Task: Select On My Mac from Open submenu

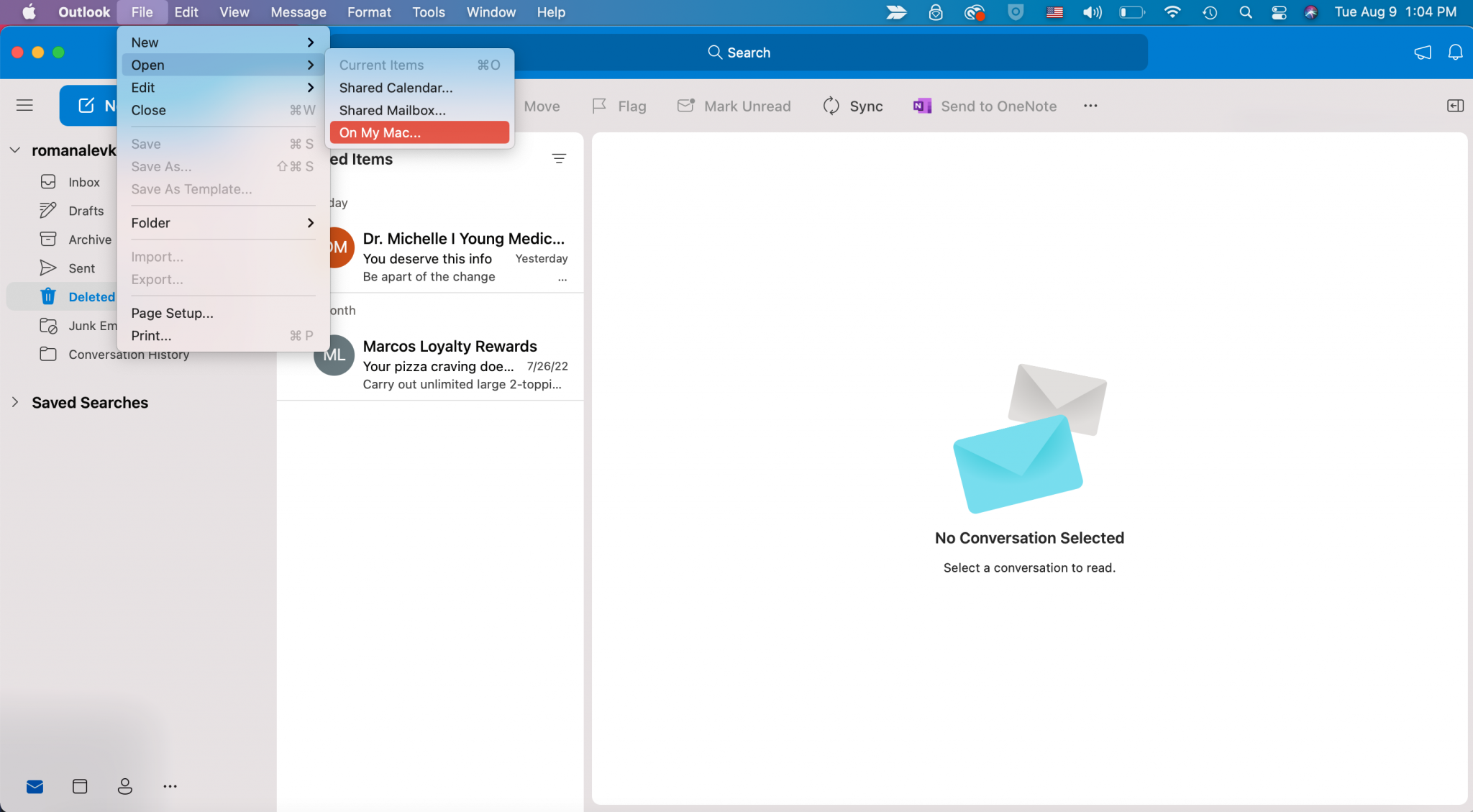Action: click(x=380, y=132)
